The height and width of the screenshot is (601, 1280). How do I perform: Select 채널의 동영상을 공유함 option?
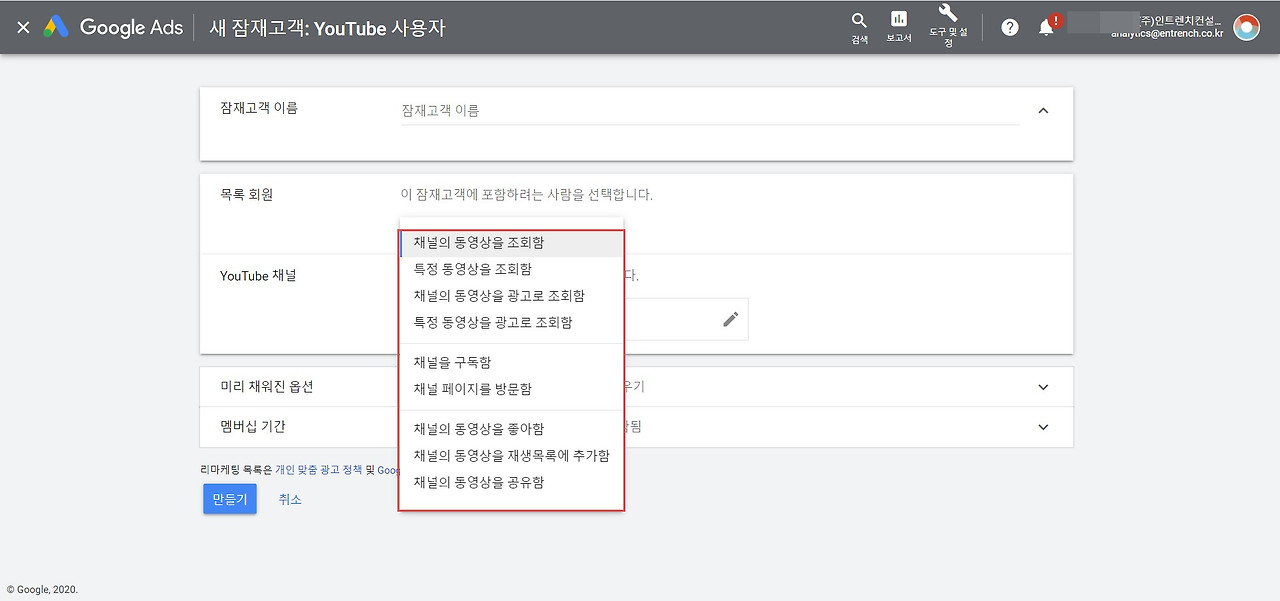(511, 483)
